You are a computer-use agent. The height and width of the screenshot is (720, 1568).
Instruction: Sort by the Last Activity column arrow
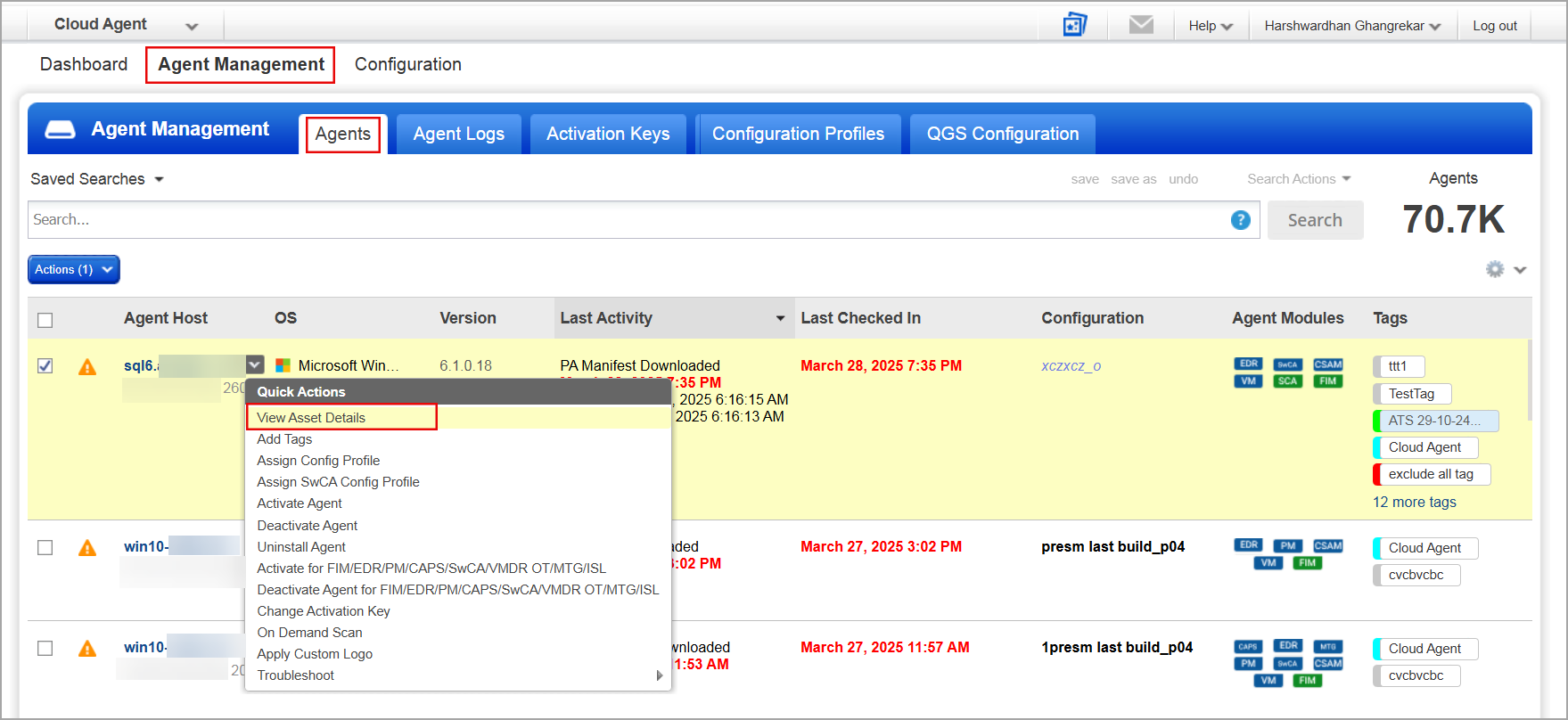pyautogui.click(x=780, y=318)
